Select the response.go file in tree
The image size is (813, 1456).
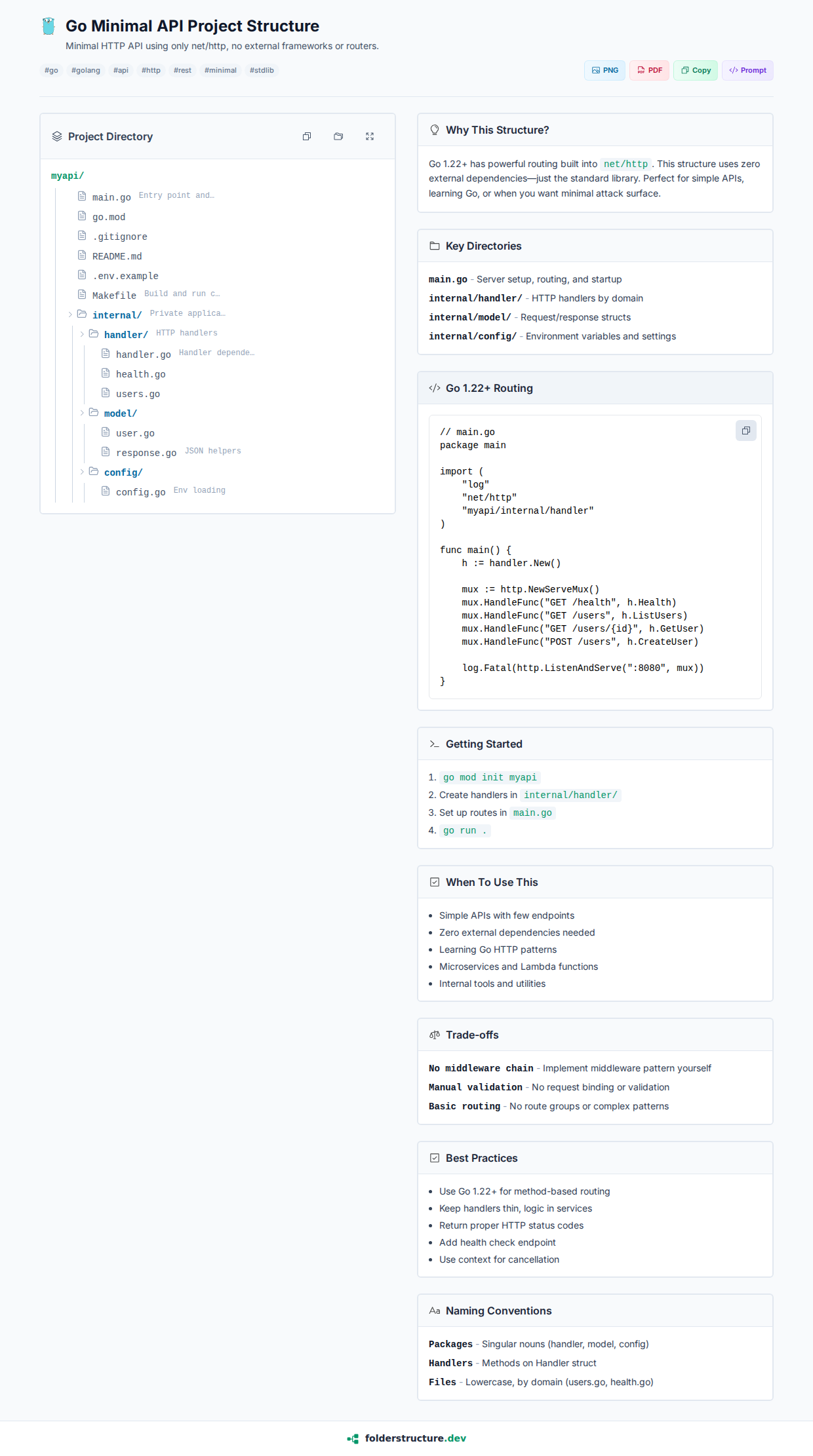[146, 453]
